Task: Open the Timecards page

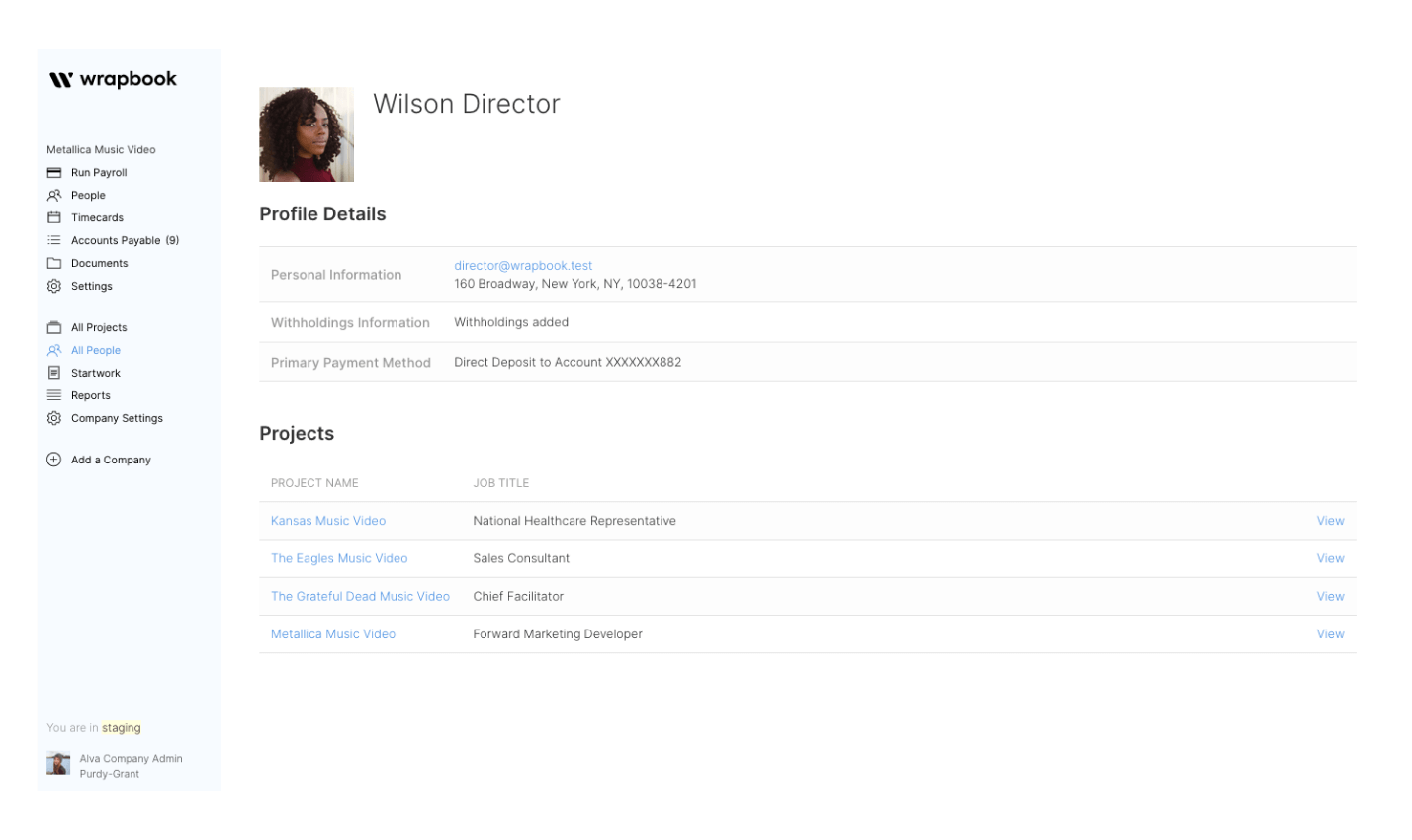Action: (97, 218)
